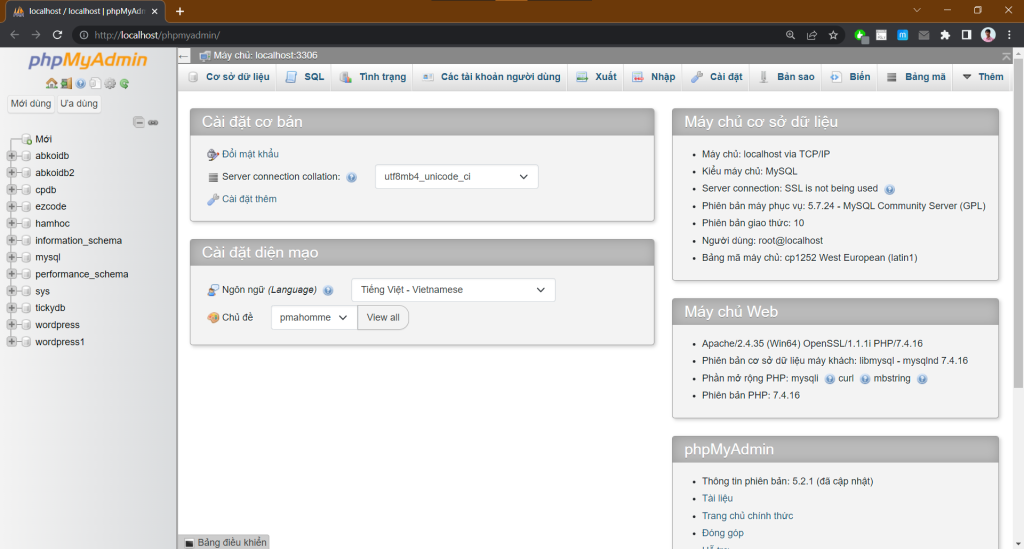
Task: Click the page vertical scrollbar thumb
Action: [1018, 222]
